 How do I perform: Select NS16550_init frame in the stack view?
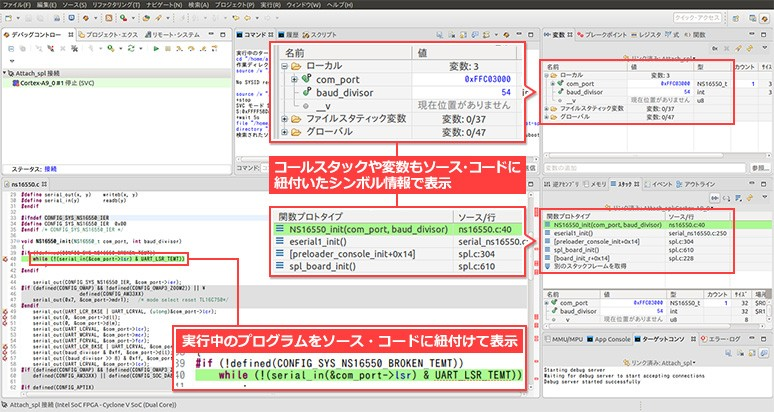pyautogui.click(x=600, y=224)
